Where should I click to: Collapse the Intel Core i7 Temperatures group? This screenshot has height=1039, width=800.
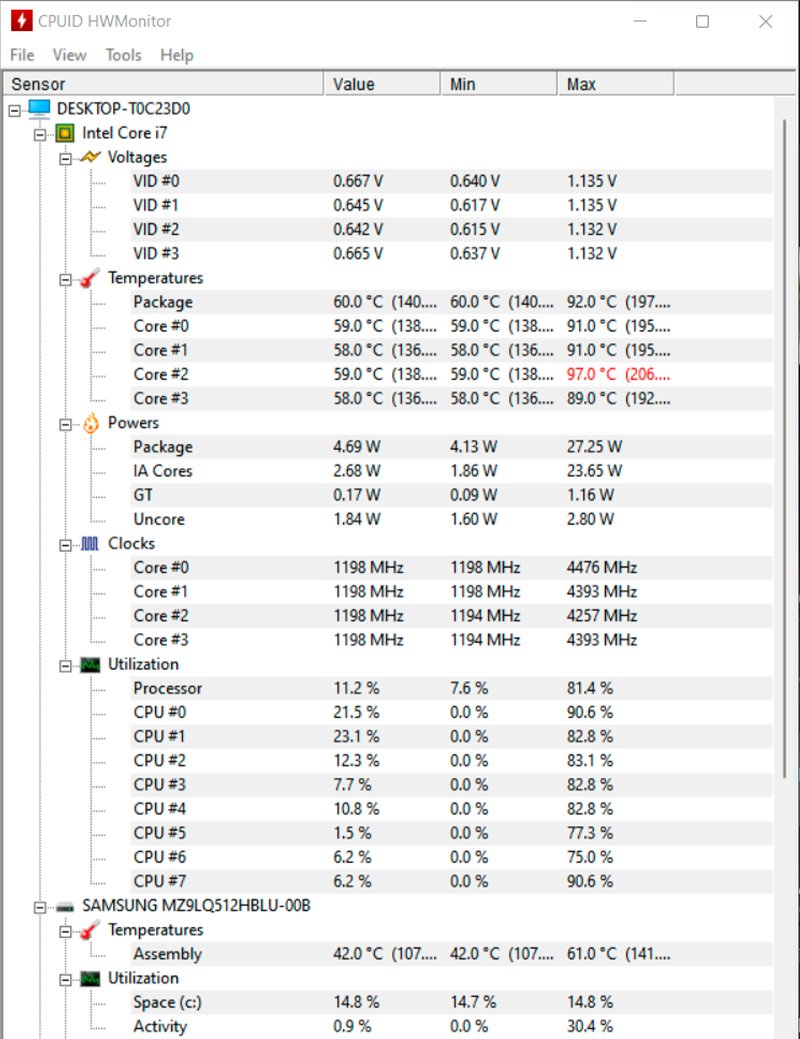[66, 280]
